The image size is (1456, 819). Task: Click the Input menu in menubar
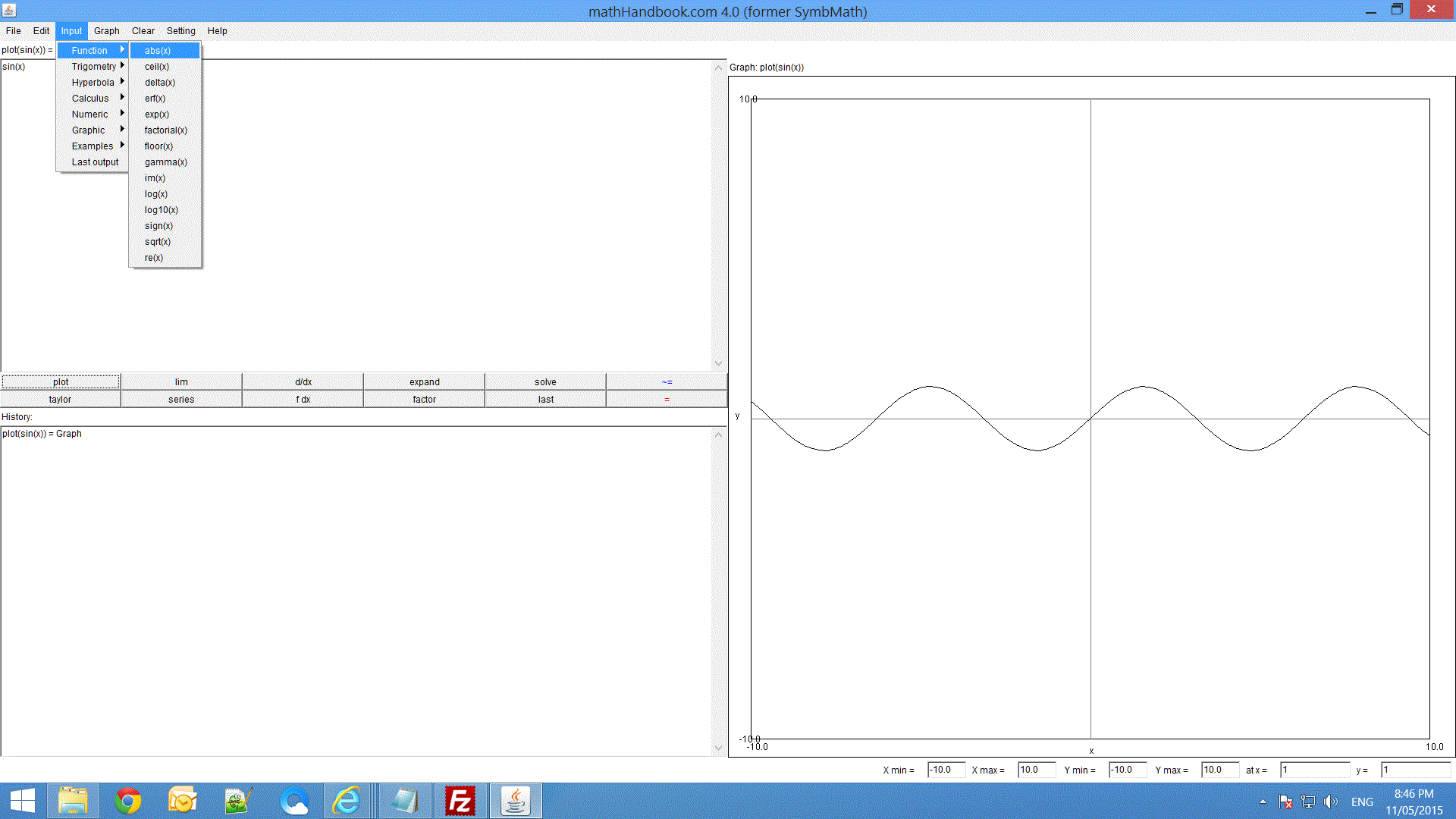(71, 30)
